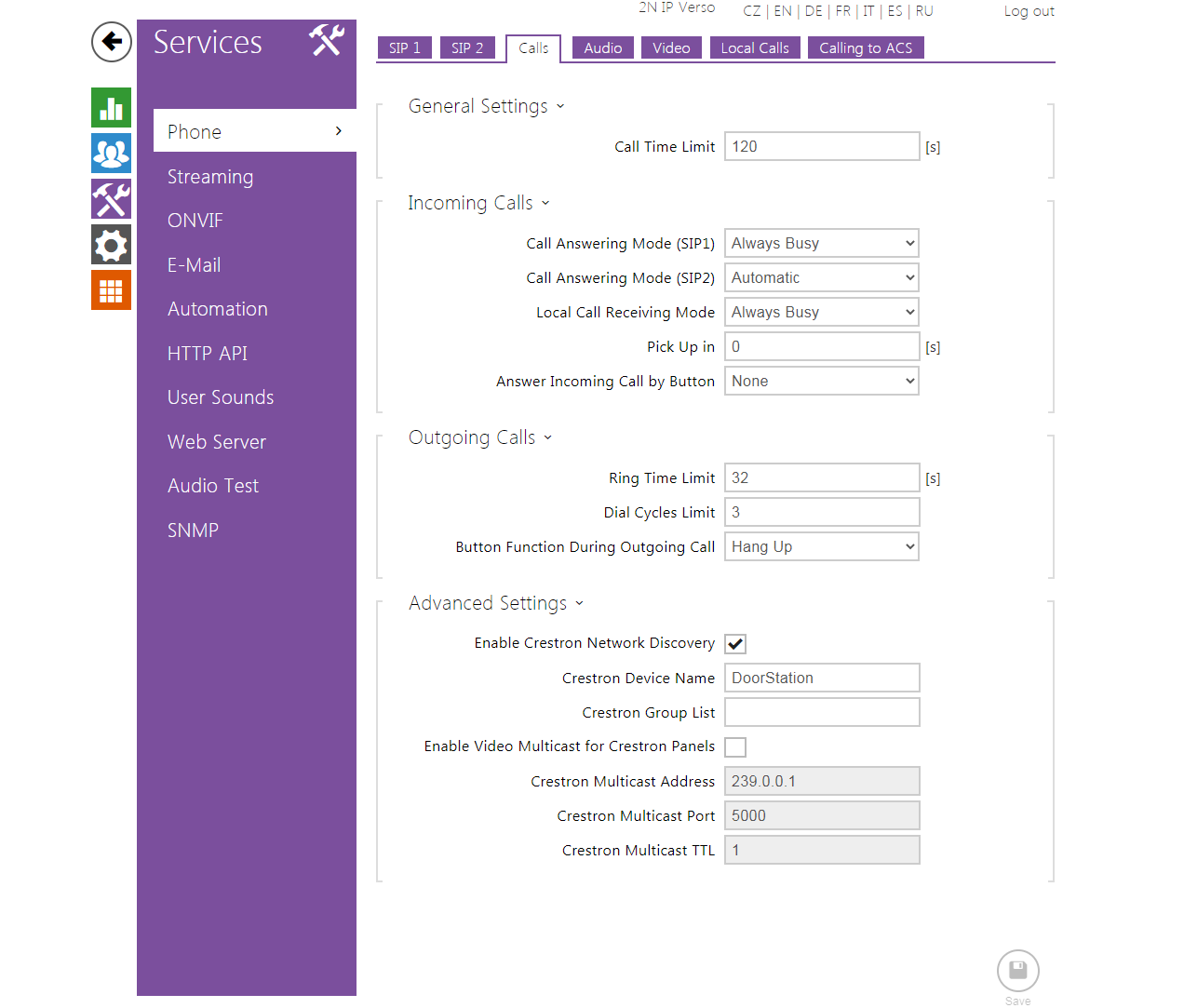Open Button Function During Outgoing Call dropdown
The height and width of the screenshot is (1008, 1184).
(x=821, y=546)
